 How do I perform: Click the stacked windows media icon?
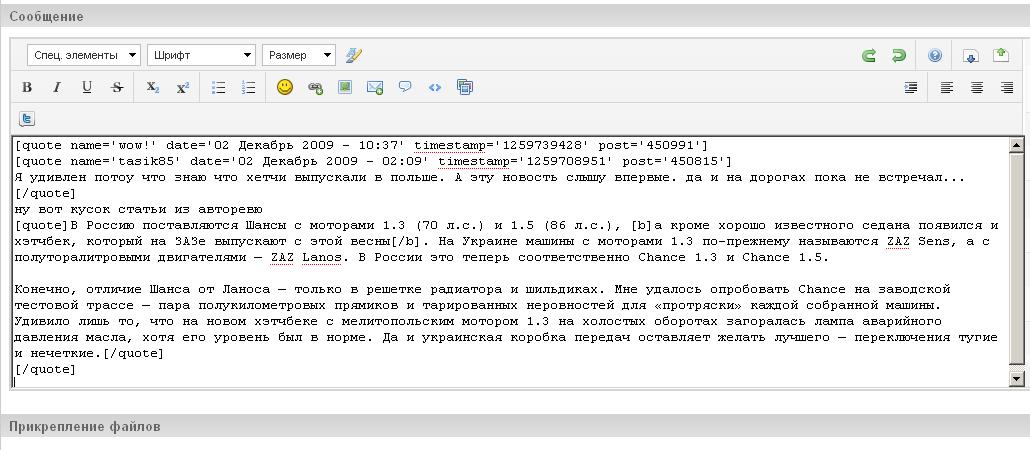465,87
